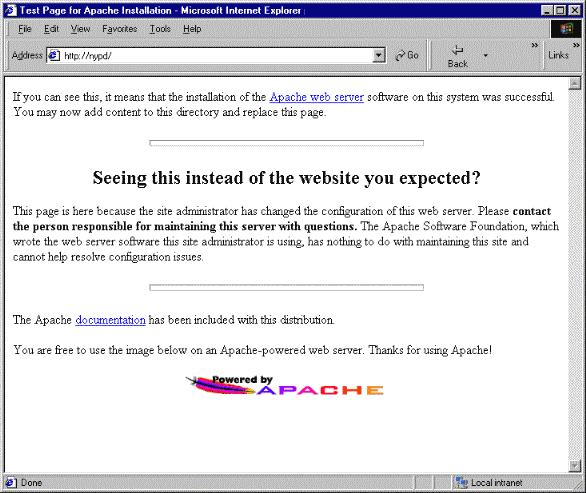Image resolution: width=586 pixels, height=493 pixels.
Task: Expand the address bar dropdown arrow
Action: [379, 56]
